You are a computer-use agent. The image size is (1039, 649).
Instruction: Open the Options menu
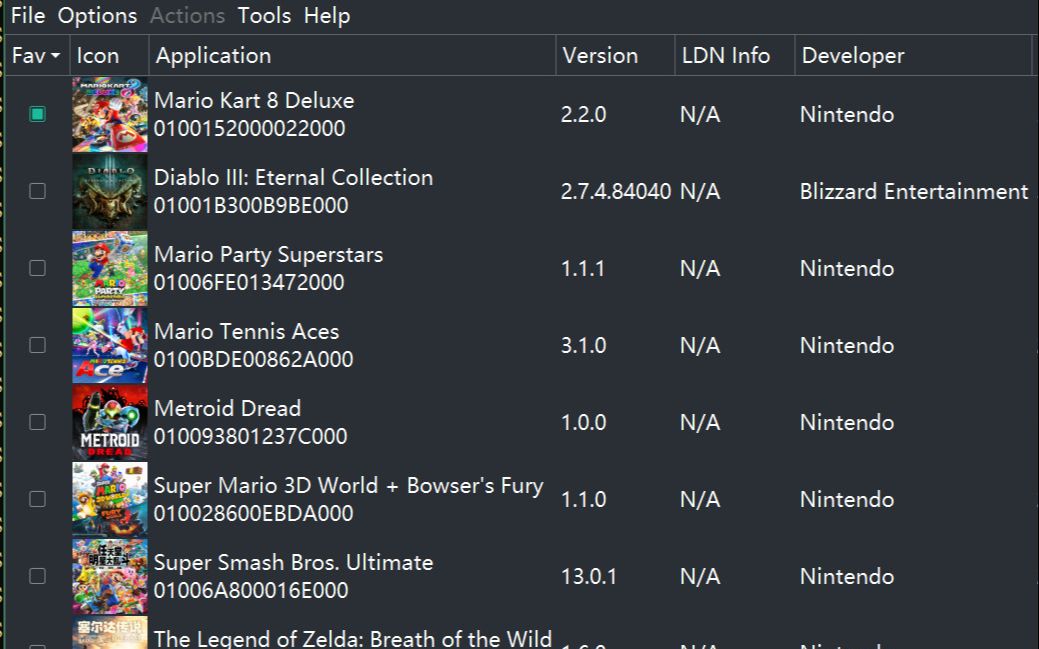click(97, 16)
